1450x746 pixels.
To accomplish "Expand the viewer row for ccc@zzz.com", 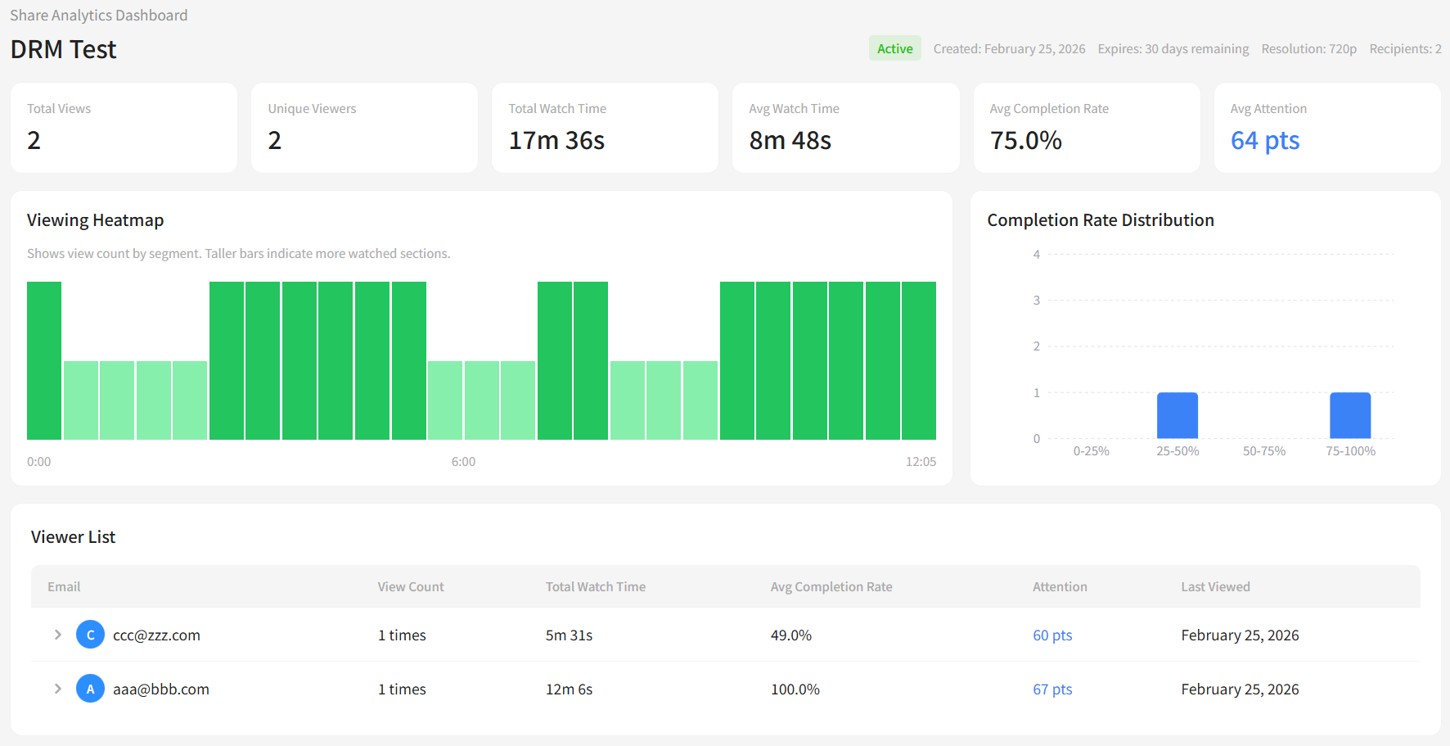I will coord(57,634).
